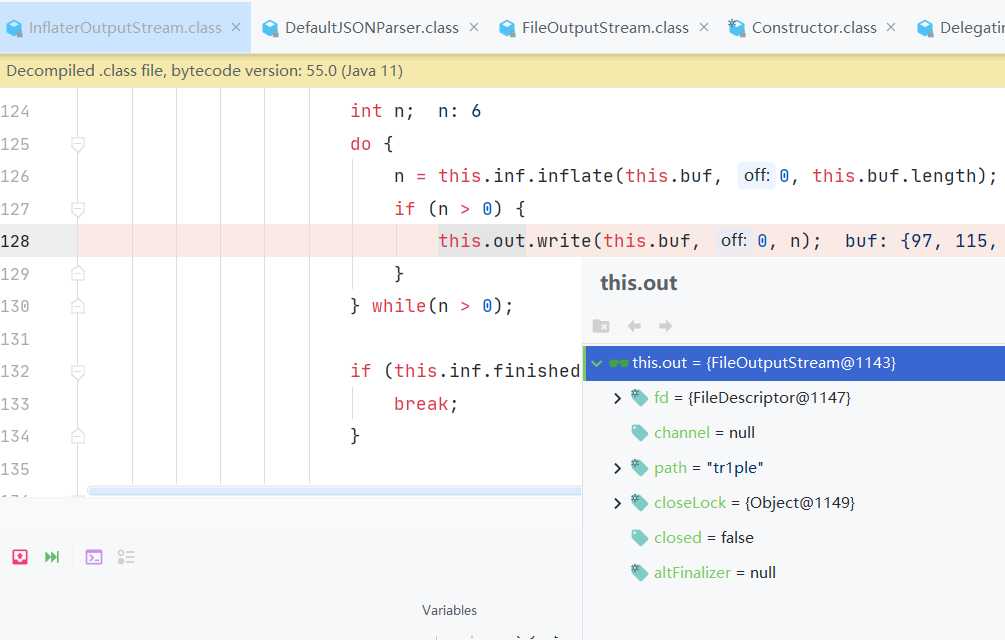Navigate forward in the this.out popup

(x=665, y=326)
